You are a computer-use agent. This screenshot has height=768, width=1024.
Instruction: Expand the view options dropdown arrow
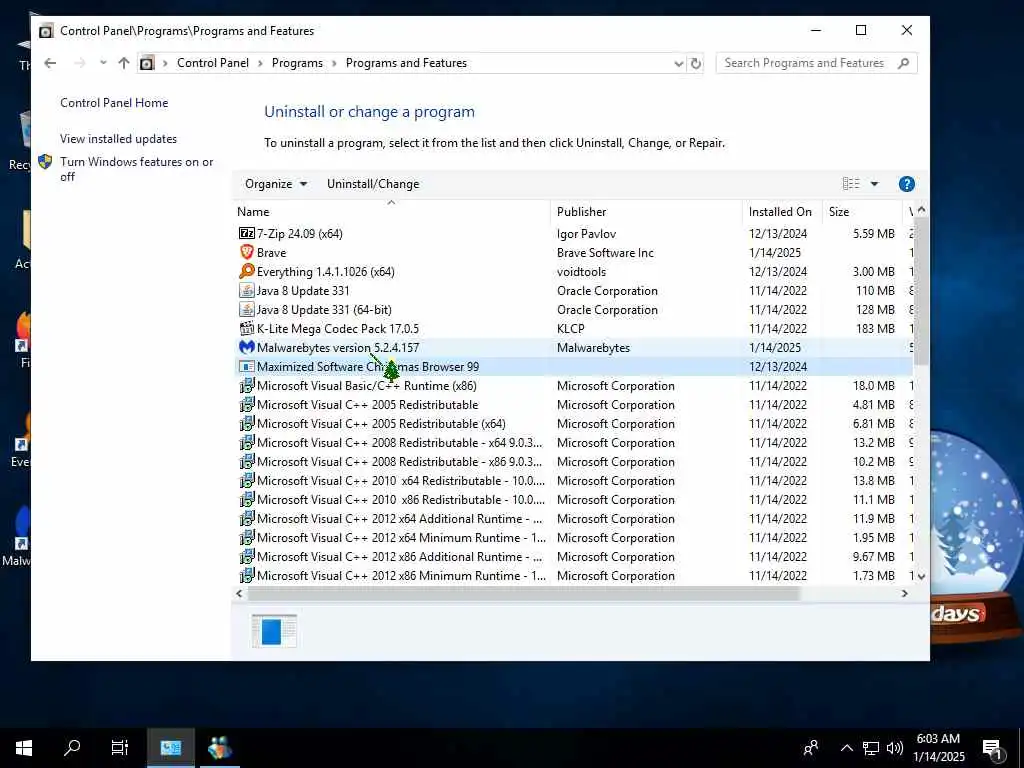874,184
